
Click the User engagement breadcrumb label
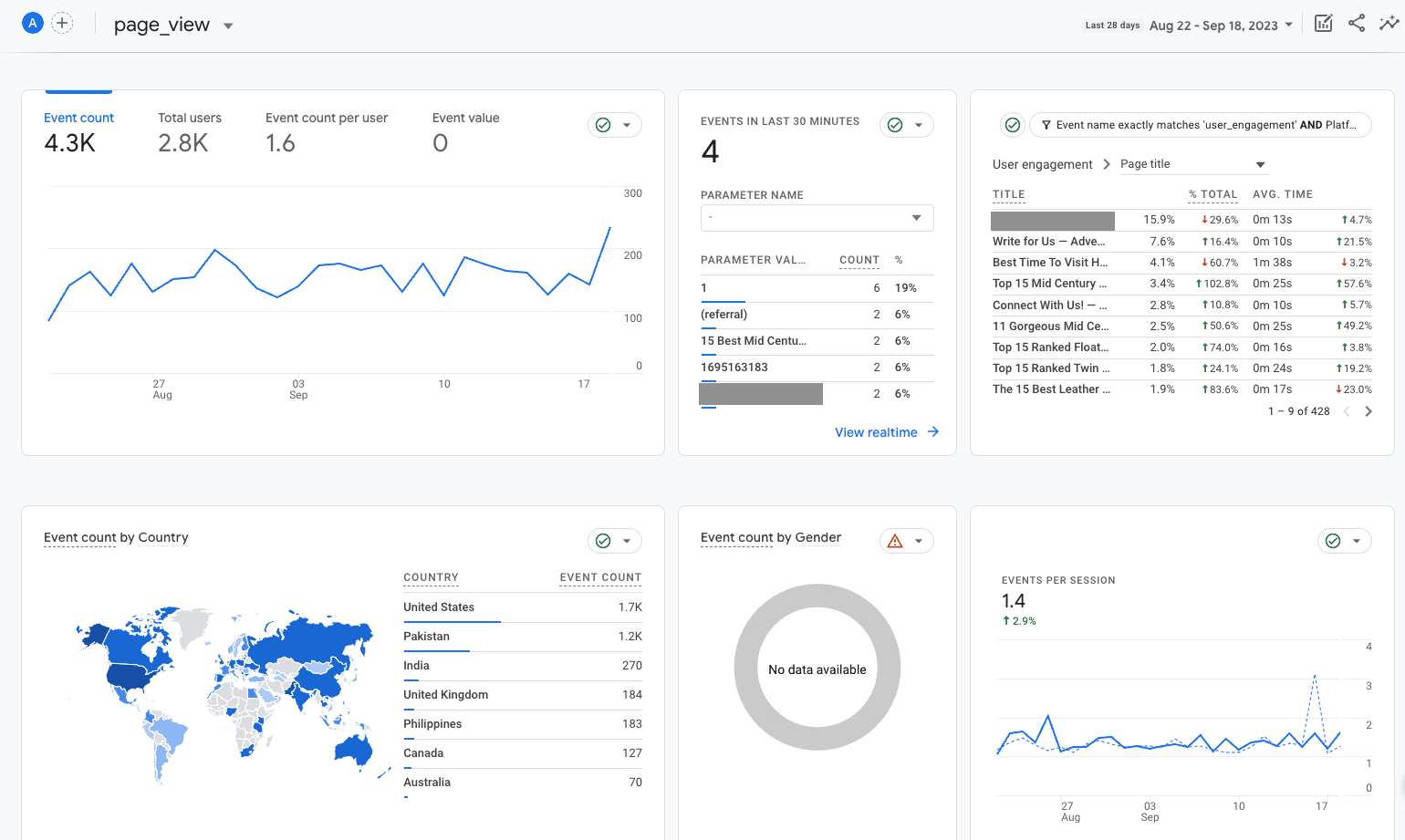pyautogui.click(x=1042, y=164)
